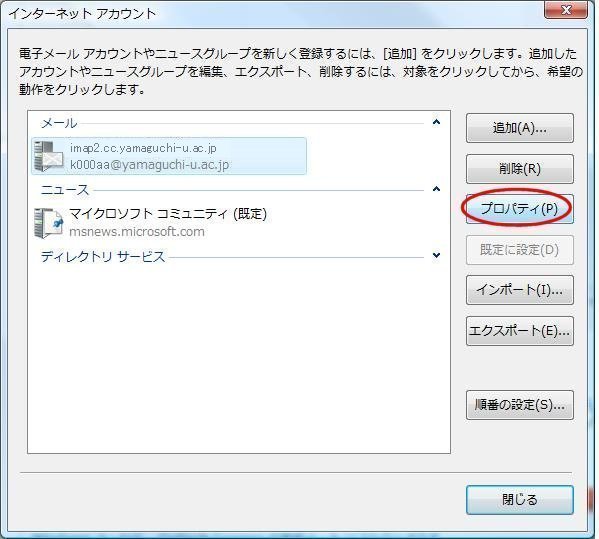The width and height of the screenshot is (599, 539).
Task: Collapse the ニュース section chevron
Action: coord(436,189)
